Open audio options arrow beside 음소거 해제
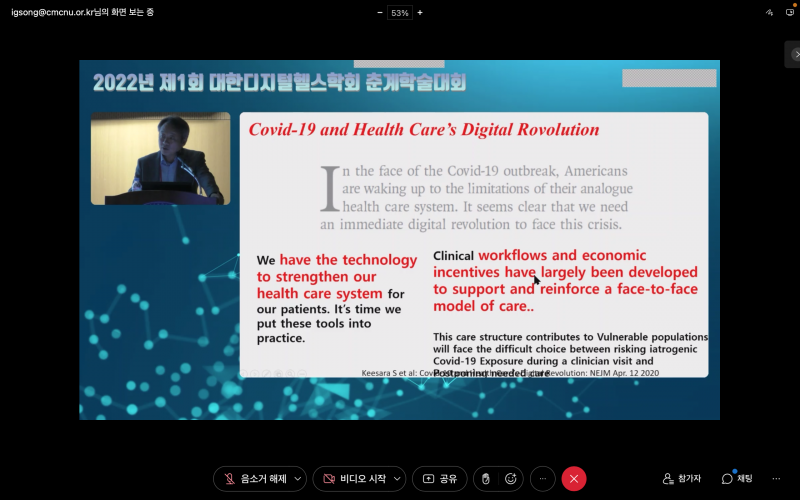This screenshot has height=500, width=800. (298, 479)
